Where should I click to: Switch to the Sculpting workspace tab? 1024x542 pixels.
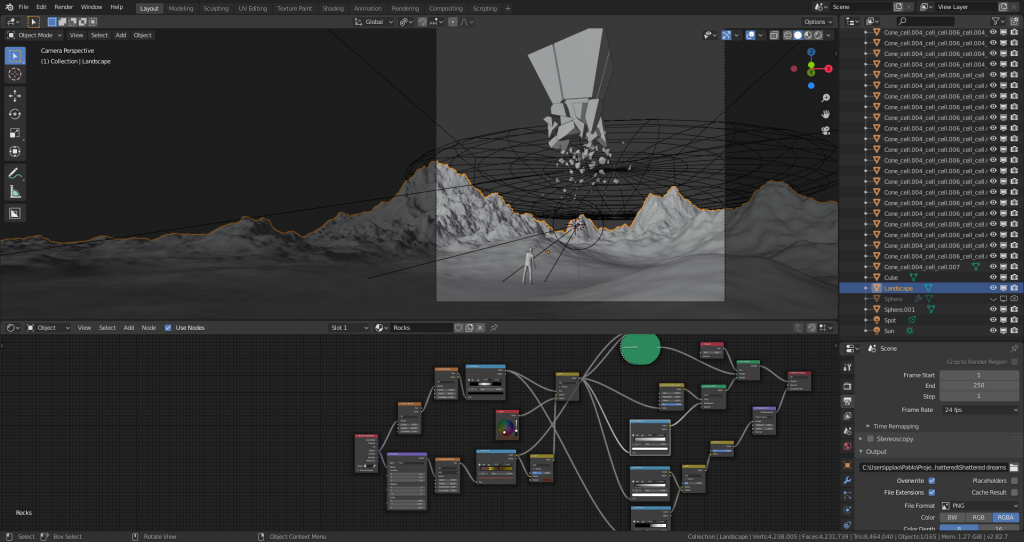[215, 7]
